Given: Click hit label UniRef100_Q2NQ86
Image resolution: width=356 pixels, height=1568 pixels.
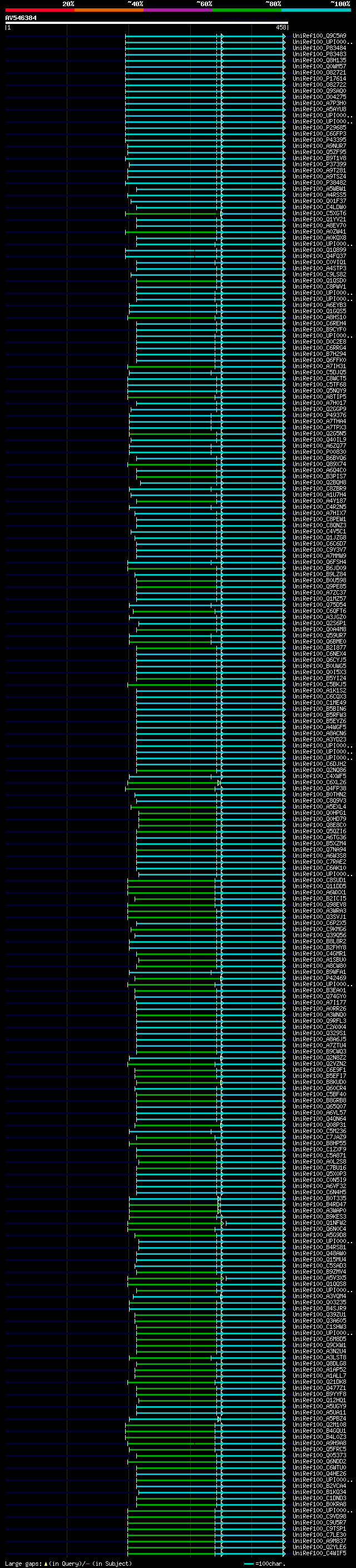Looking at the screenshot, I should (319, 770).
